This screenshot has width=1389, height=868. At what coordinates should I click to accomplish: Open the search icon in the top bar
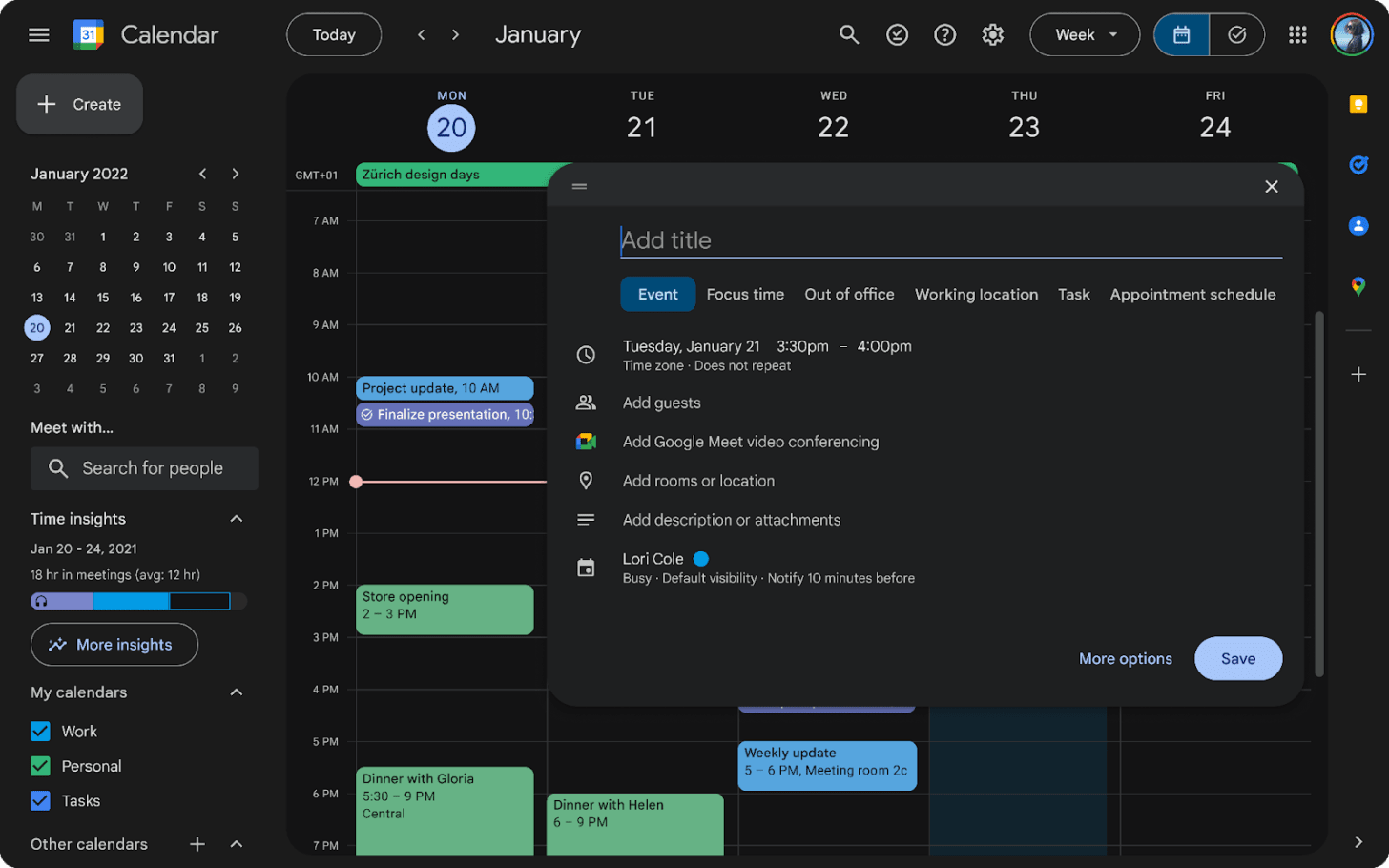coord(849,34)
